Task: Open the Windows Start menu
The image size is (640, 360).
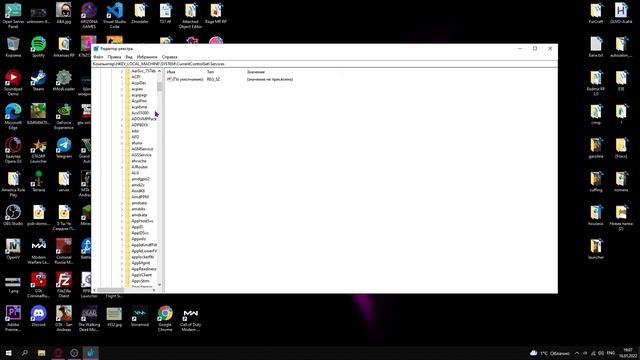Action: coord(8,353)
